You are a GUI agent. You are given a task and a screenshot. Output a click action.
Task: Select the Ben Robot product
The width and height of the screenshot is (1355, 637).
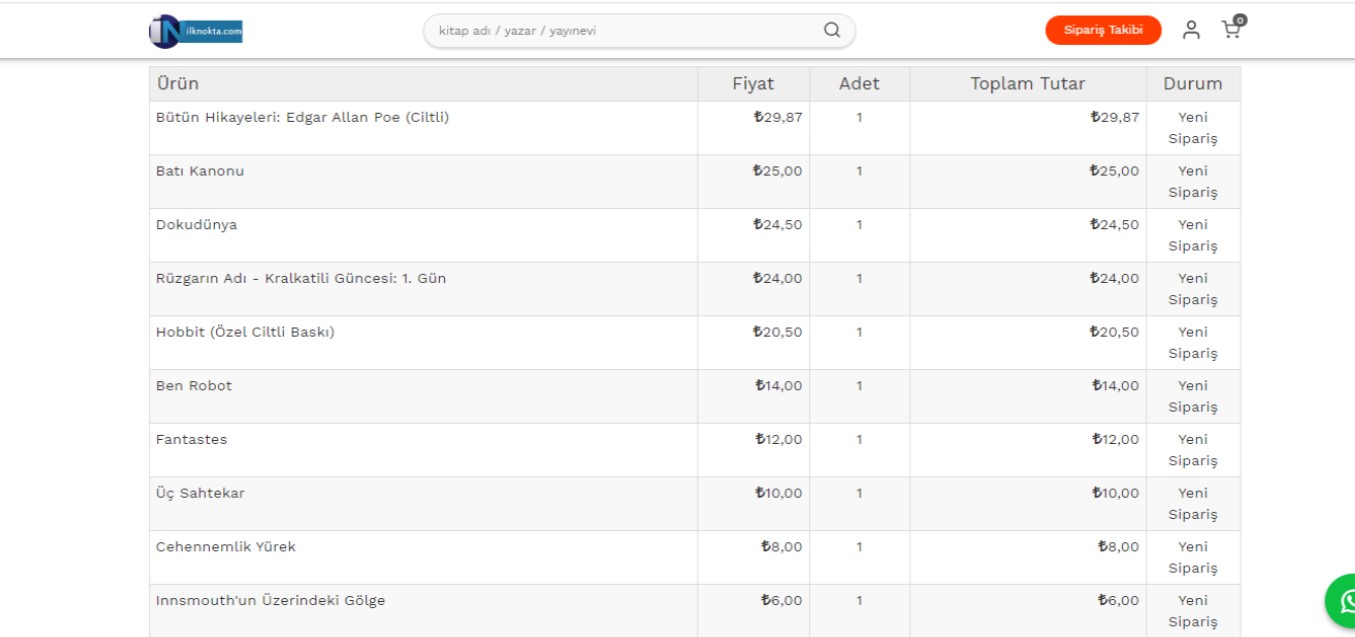pyautogui.click(x=194, y=386)
